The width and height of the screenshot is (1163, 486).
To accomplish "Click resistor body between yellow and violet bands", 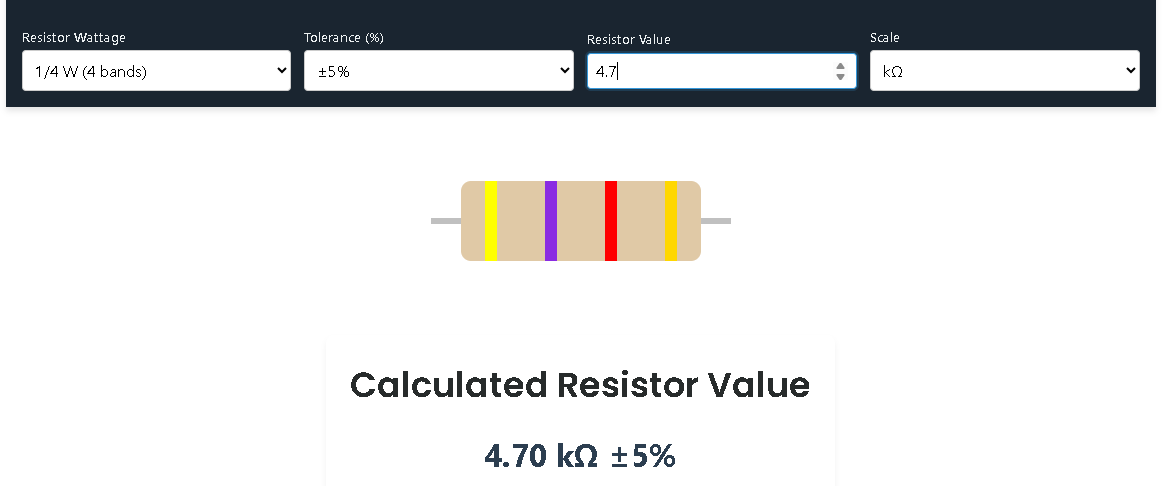I will [x=521, y=221].
